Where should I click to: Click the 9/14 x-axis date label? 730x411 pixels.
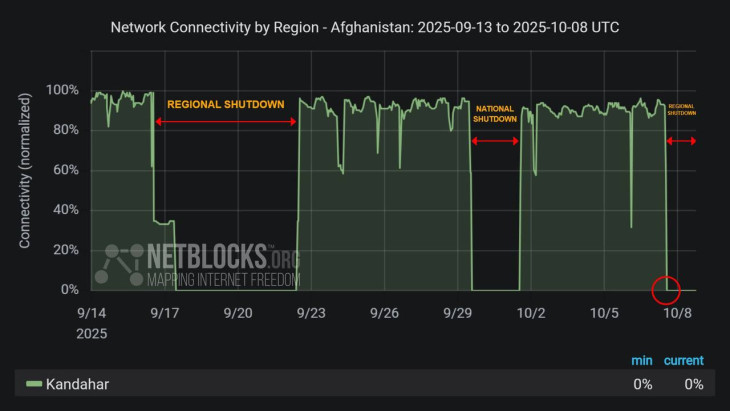click(91, 313)
